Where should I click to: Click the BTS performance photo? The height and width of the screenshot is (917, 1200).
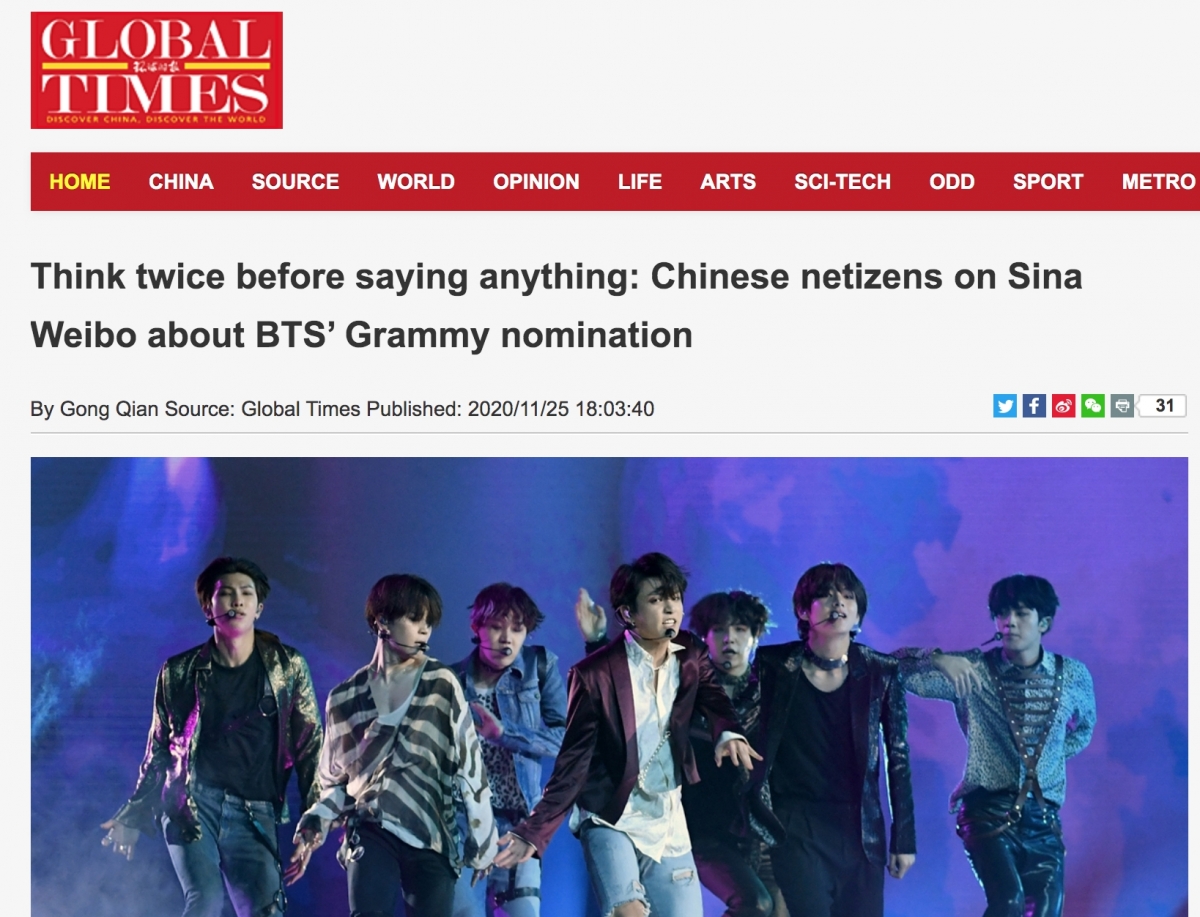(x=609, y=687)
